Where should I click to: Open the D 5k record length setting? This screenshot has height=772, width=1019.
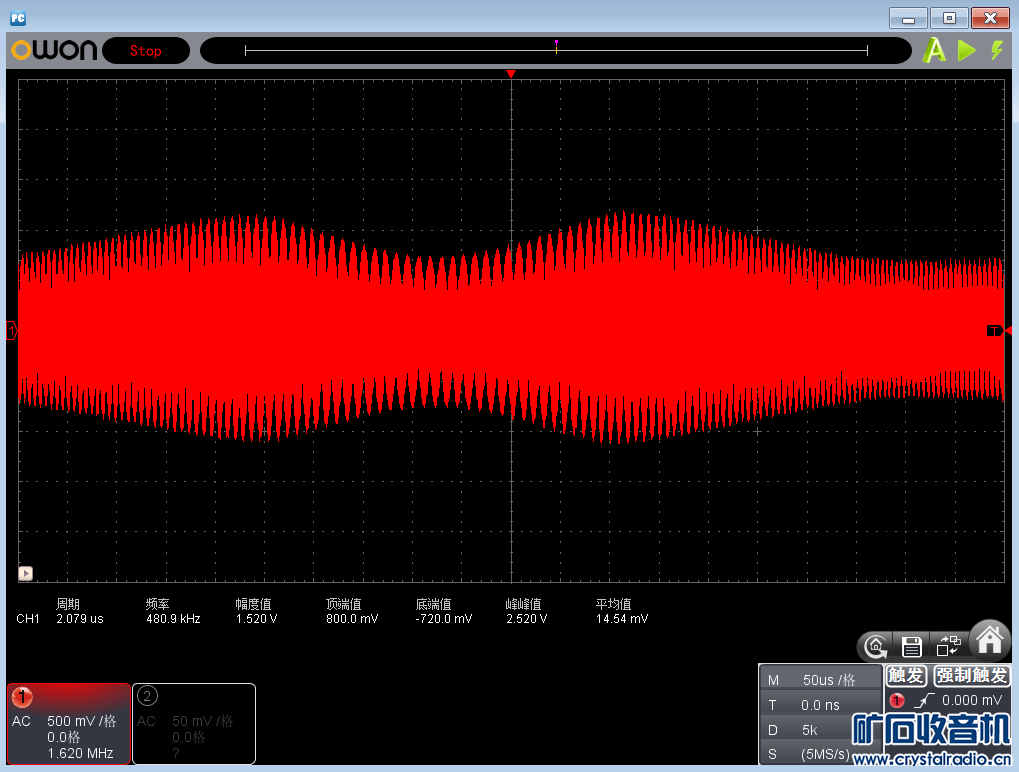click(820, 730)
